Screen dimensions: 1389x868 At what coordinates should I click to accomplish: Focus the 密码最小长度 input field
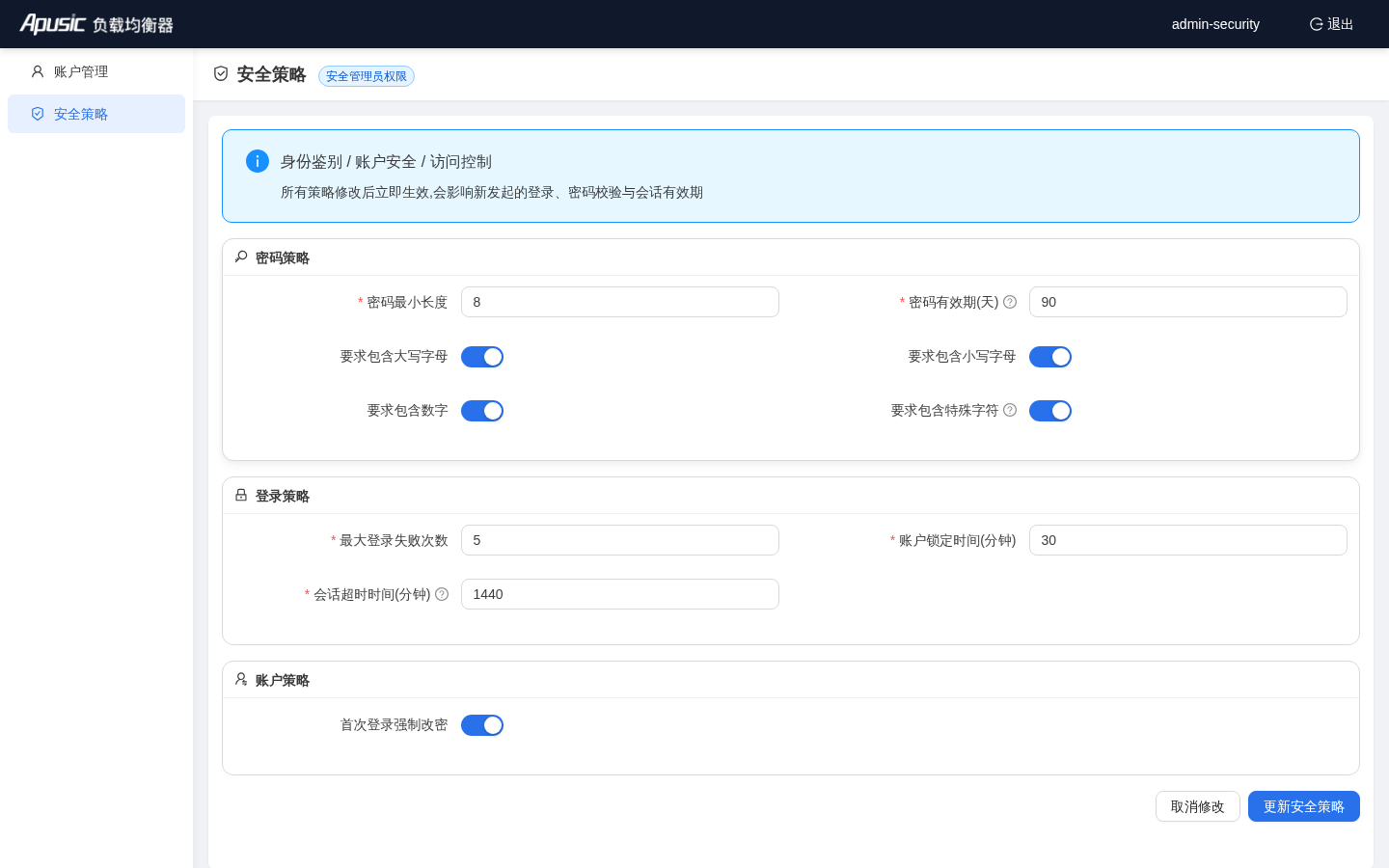click(x=620, y=302)
